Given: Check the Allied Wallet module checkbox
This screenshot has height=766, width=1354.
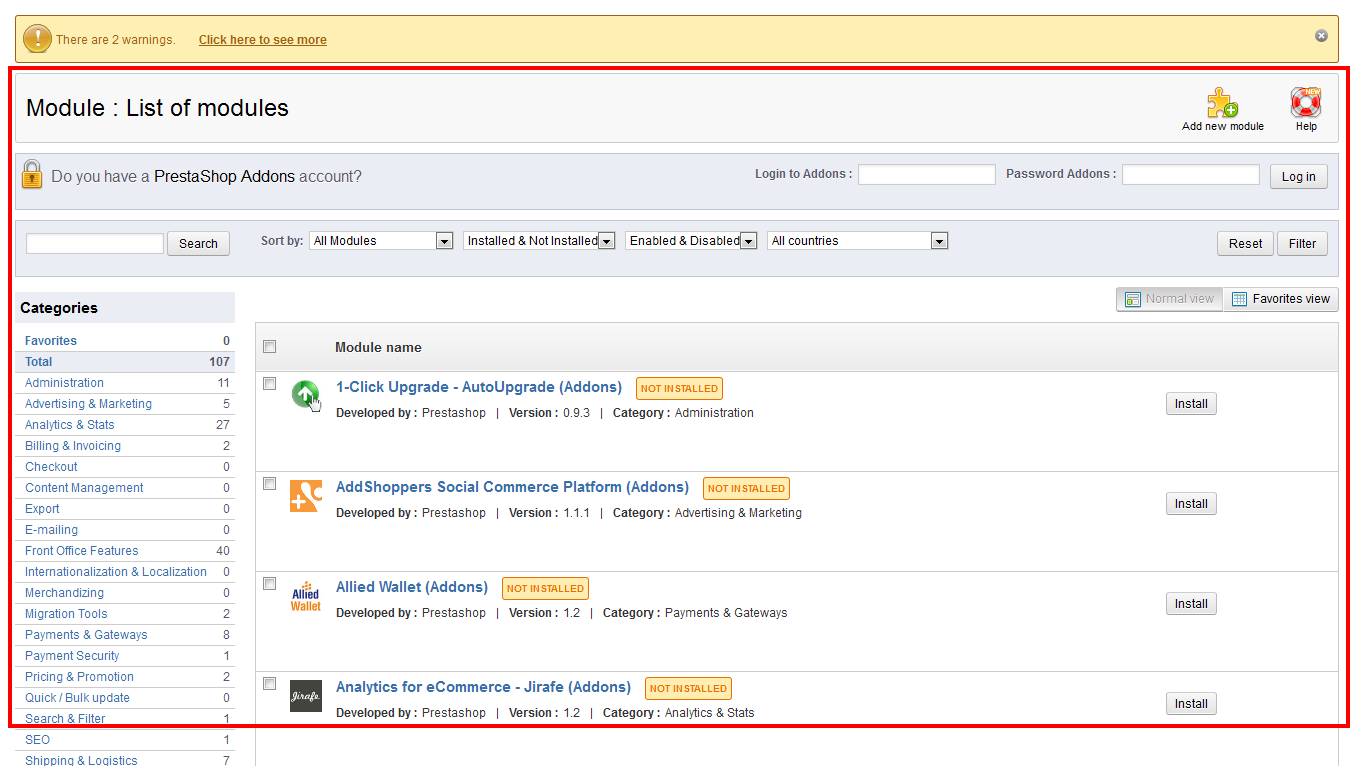Looking at the screenshot, I should pyautogui.click(x=269, y=584).
